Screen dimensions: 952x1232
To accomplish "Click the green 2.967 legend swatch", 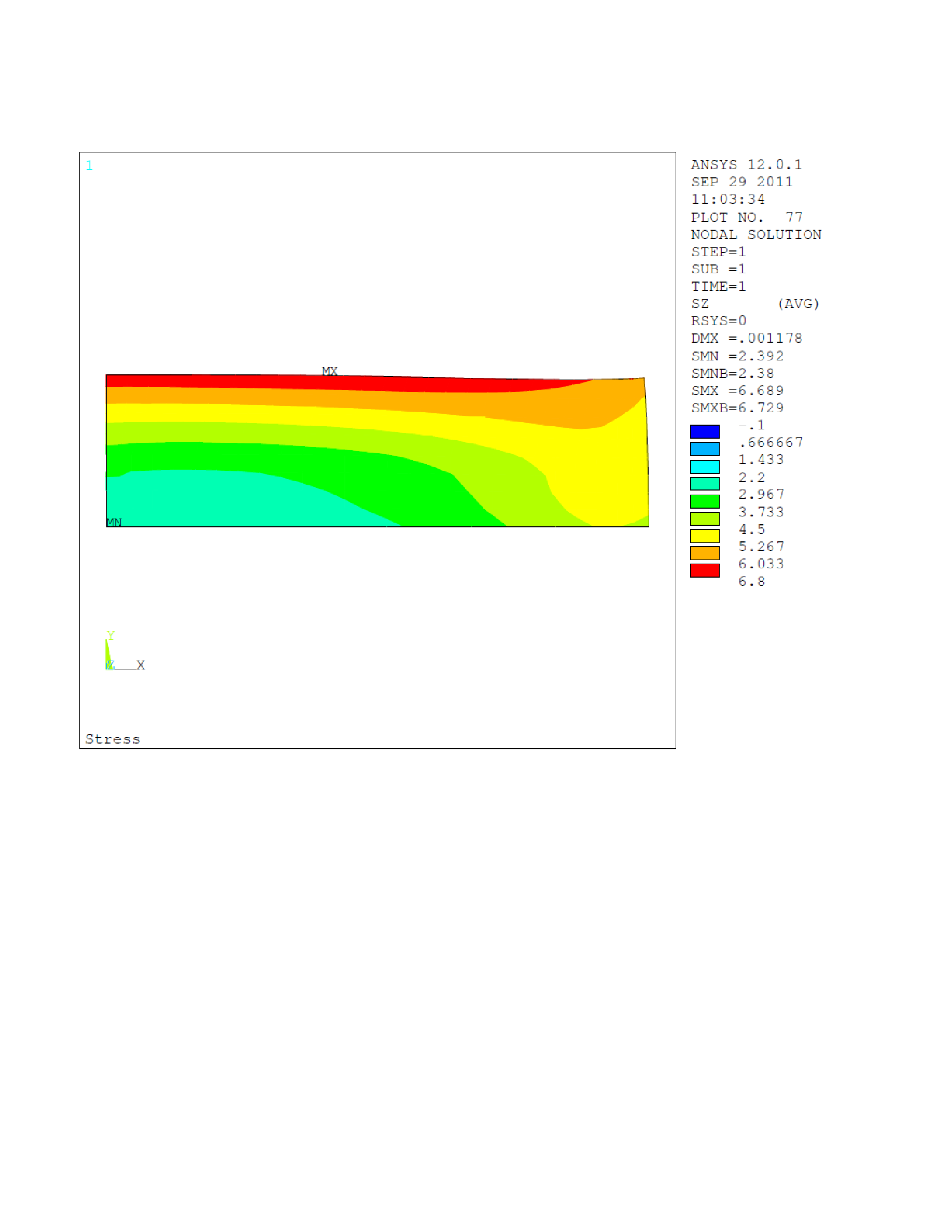I will [705, 501].
